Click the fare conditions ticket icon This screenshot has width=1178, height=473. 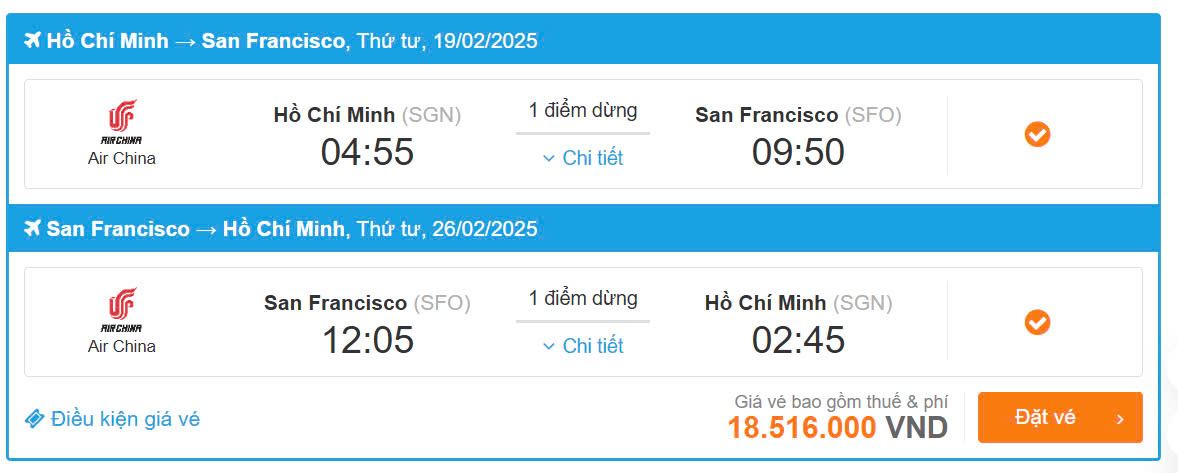pyautogui.click(x=34, y=419)
